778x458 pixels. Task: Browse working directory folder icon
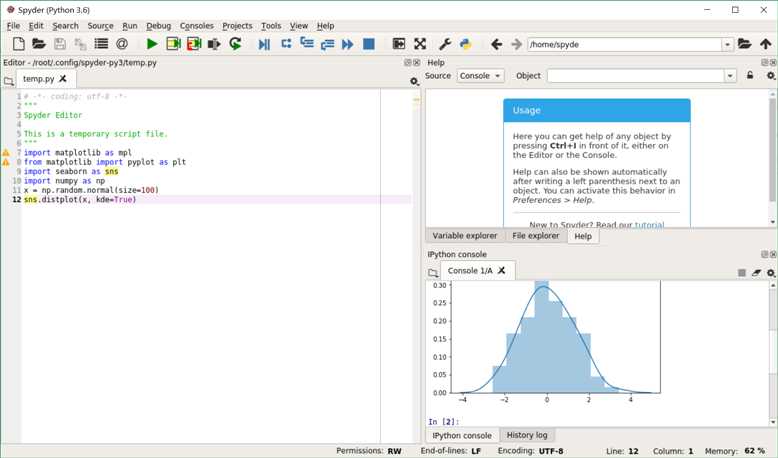(744, 44)
